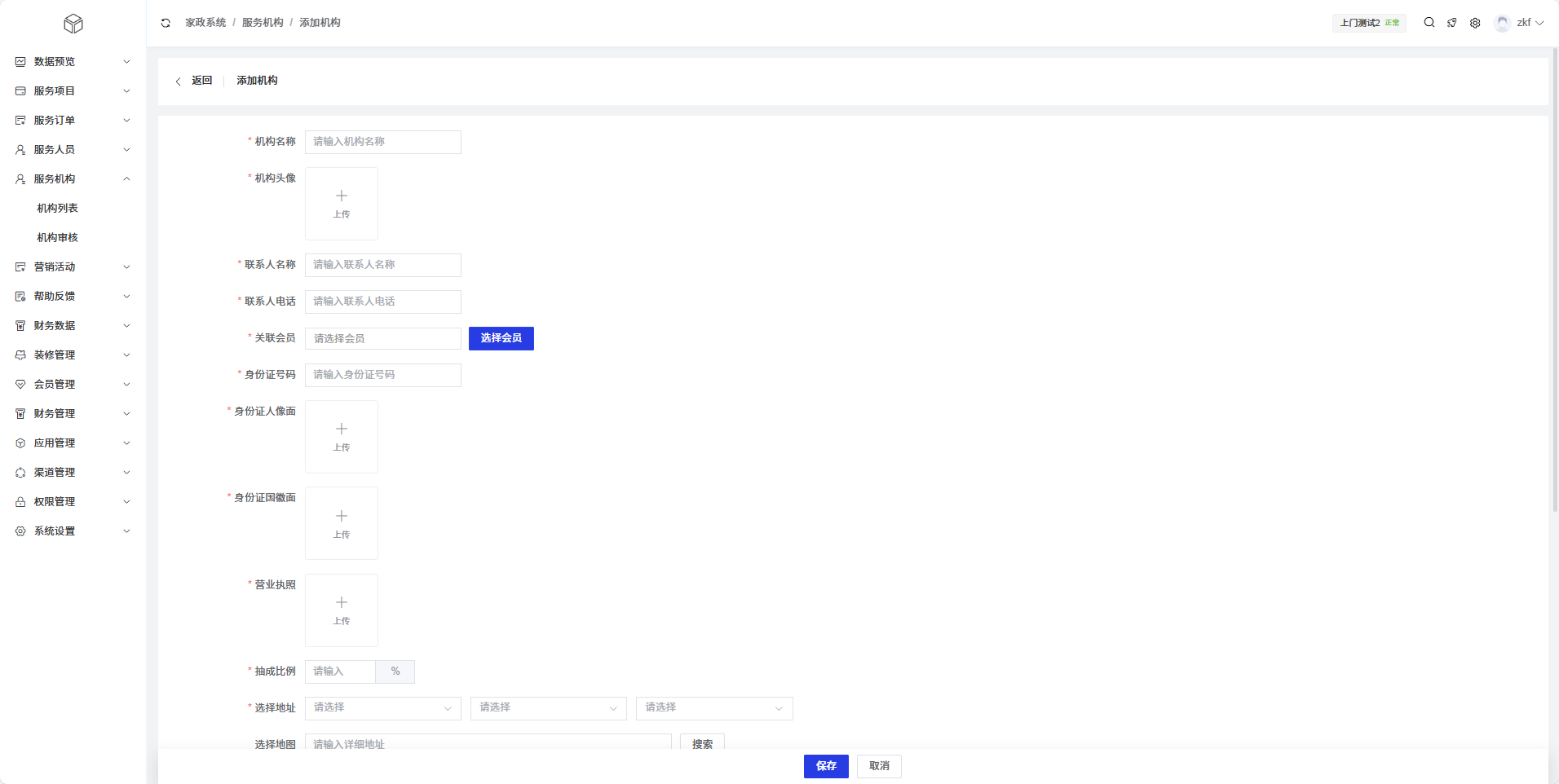
Task: Click the plus icon to upload 营业执照
Action: click(342, 602)
